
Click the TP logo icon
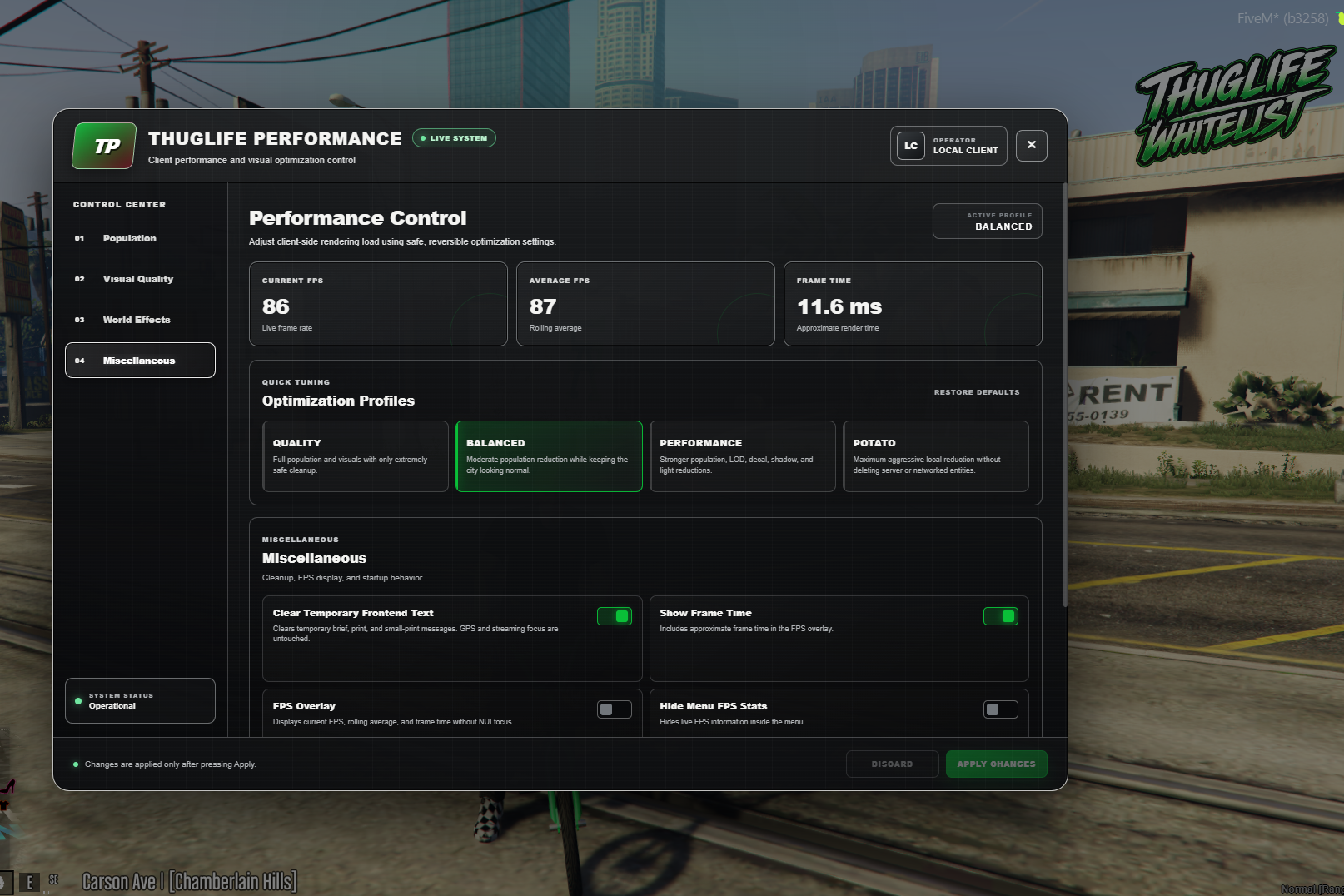pyautogui.click(x=104, y=146)
